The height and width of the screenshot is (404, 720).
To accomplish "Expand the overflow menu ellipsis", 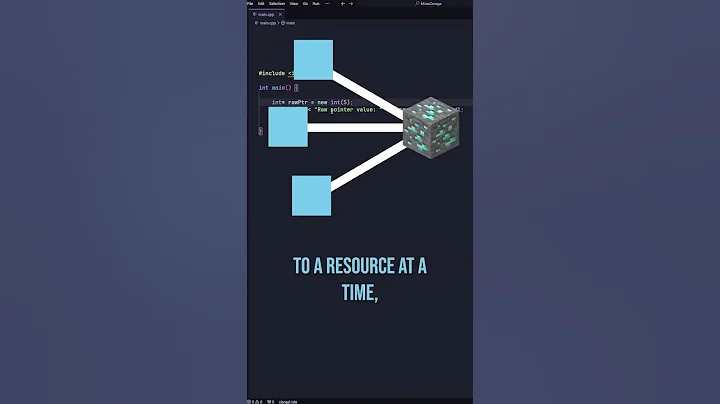I will click(327, 4).
